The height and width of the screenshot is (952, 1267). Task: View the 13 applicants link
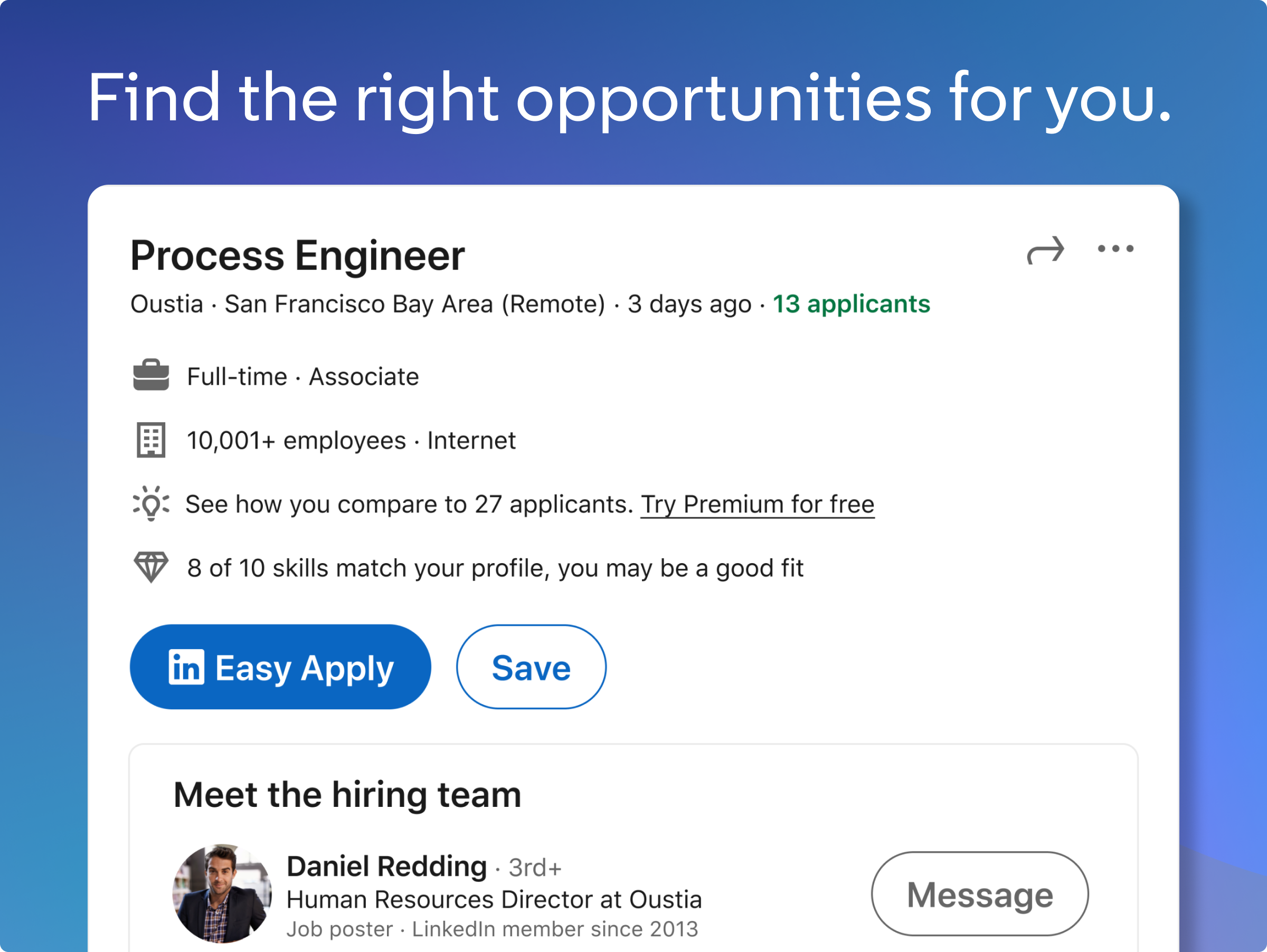[x=850, y=304]
